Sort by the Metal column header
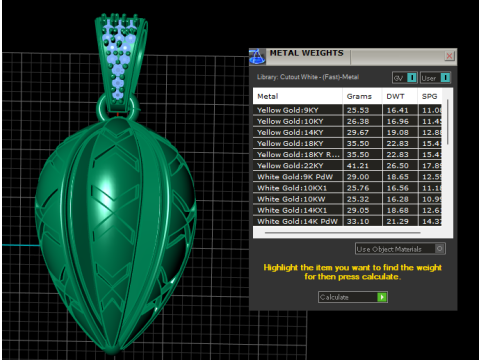This screenshot has height=360, width=480. click(298, 96)
